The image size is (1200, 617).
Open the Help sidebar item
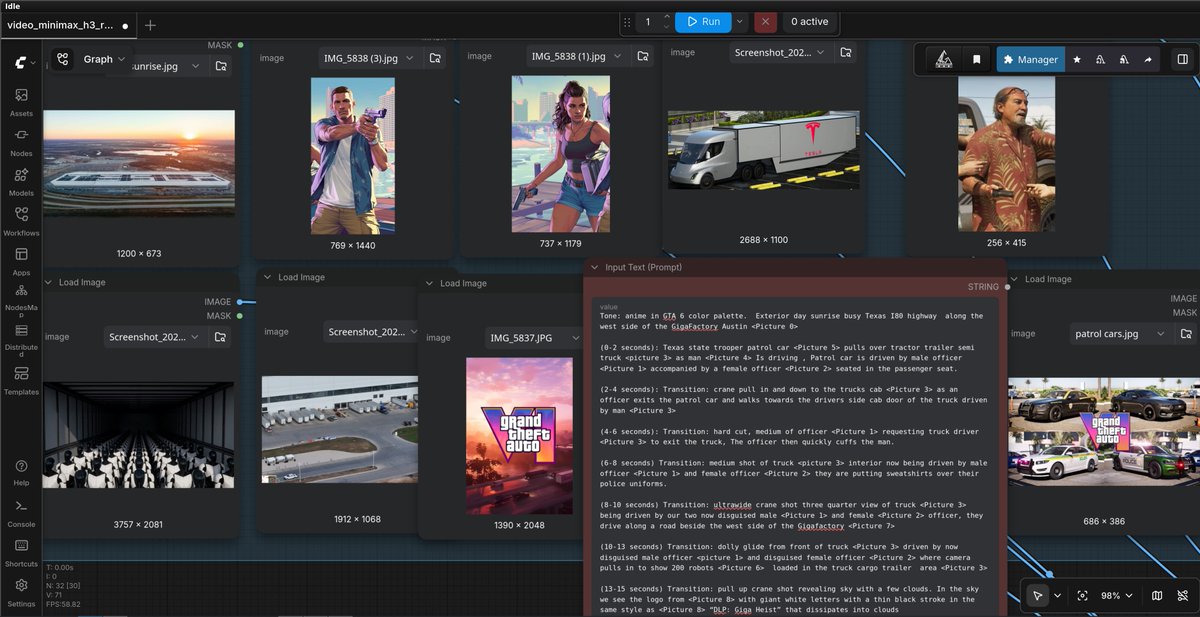click(x=21, y=473)
